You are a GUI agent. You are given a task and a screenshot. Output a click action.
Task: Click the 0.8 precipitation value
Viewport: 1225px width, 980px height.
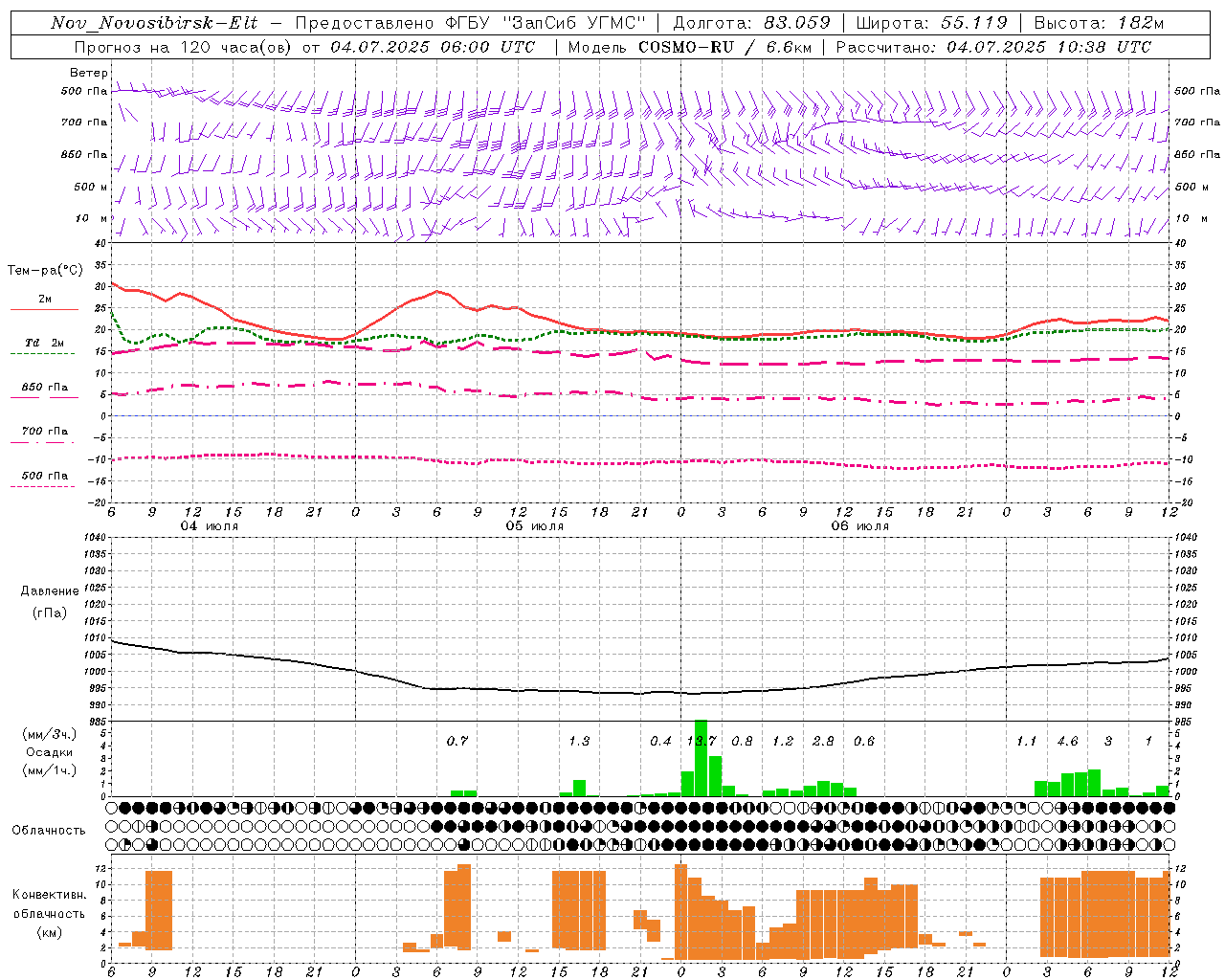(x=742, y=741)
